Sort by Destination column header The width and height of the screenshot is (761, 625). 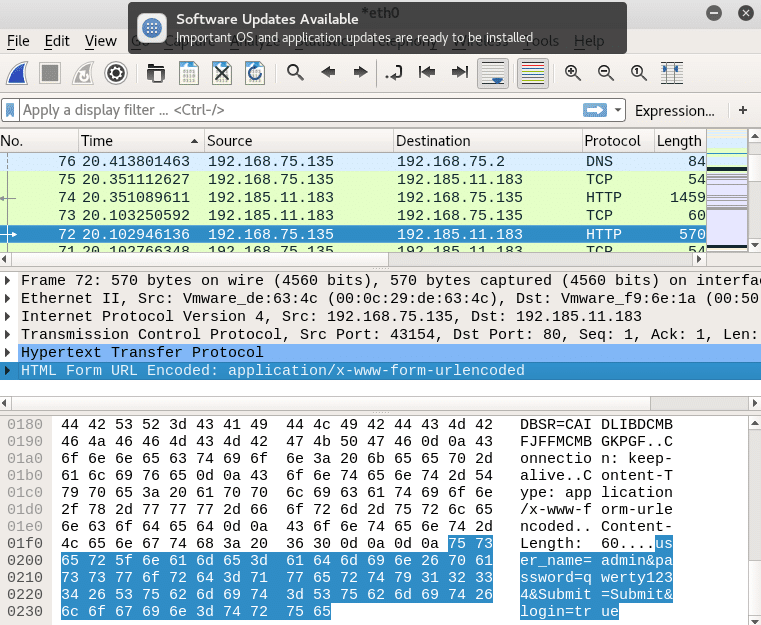tap(488, 141)
